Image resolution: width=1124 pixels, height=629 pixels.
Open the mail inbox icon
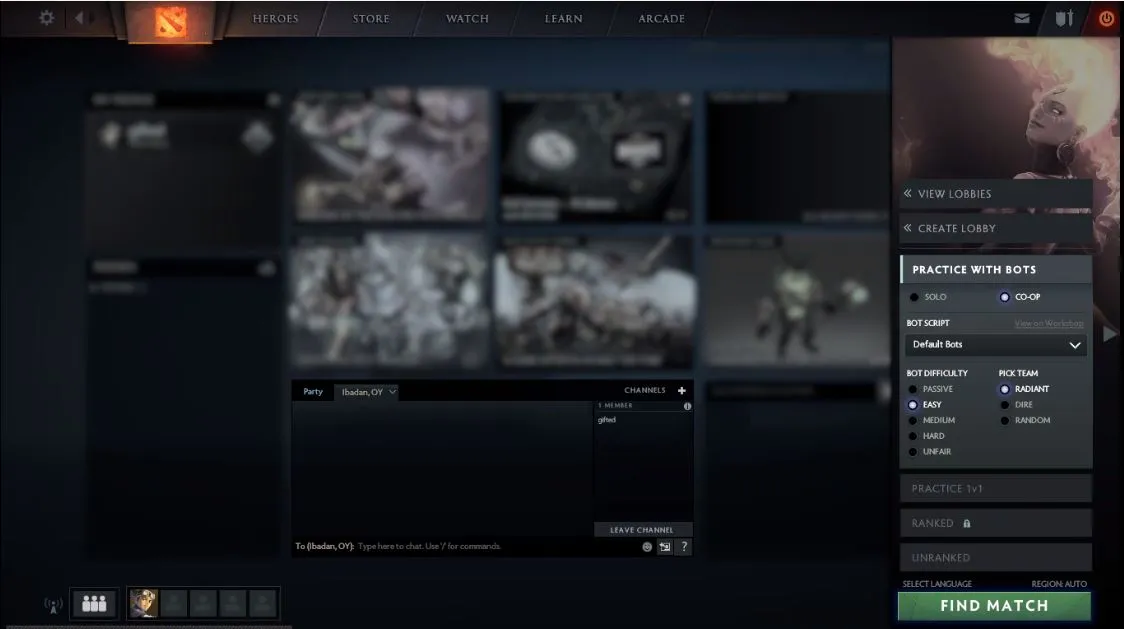(1022, 19)
